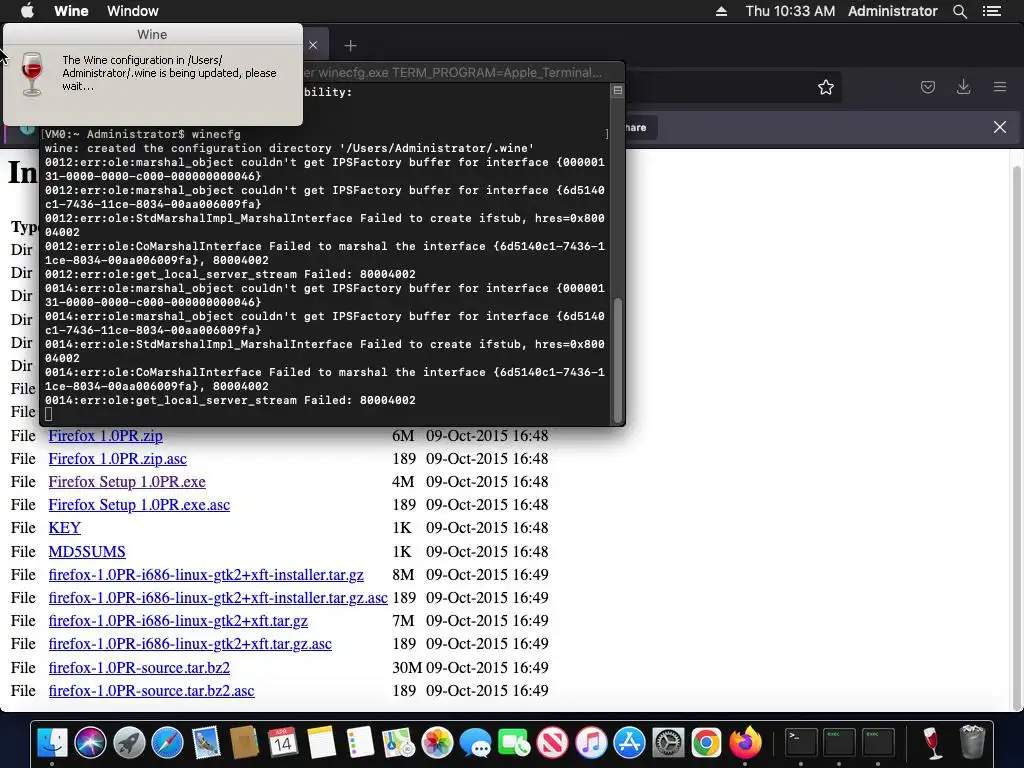The width and height of the screenshot is (1024, 768).
Task: Open firefox-1.0PR-source.tar.bz2.asc link
Action: (x=152, y=690)
